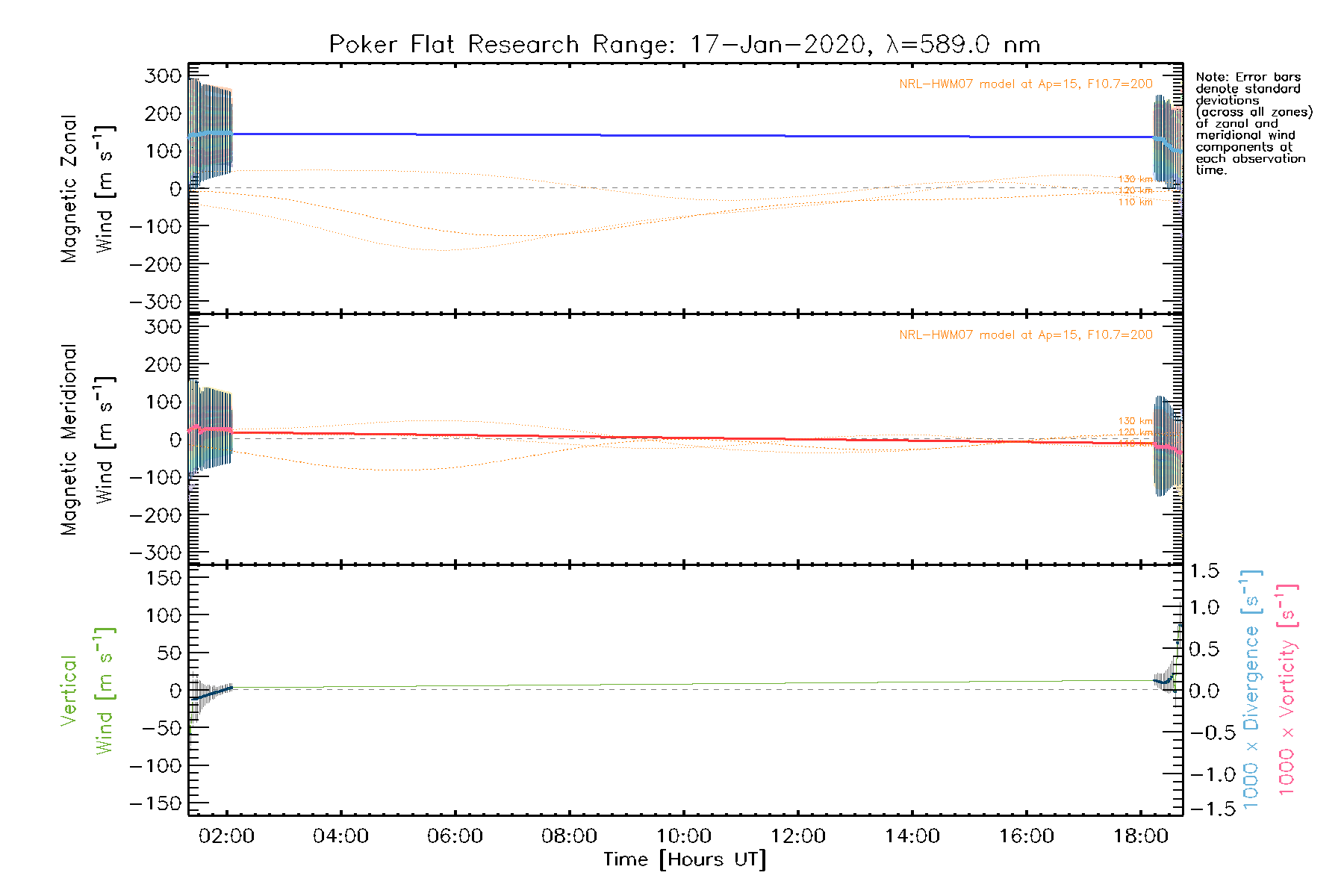Click the '300' tick in the Zonal Wind panel

164,76
